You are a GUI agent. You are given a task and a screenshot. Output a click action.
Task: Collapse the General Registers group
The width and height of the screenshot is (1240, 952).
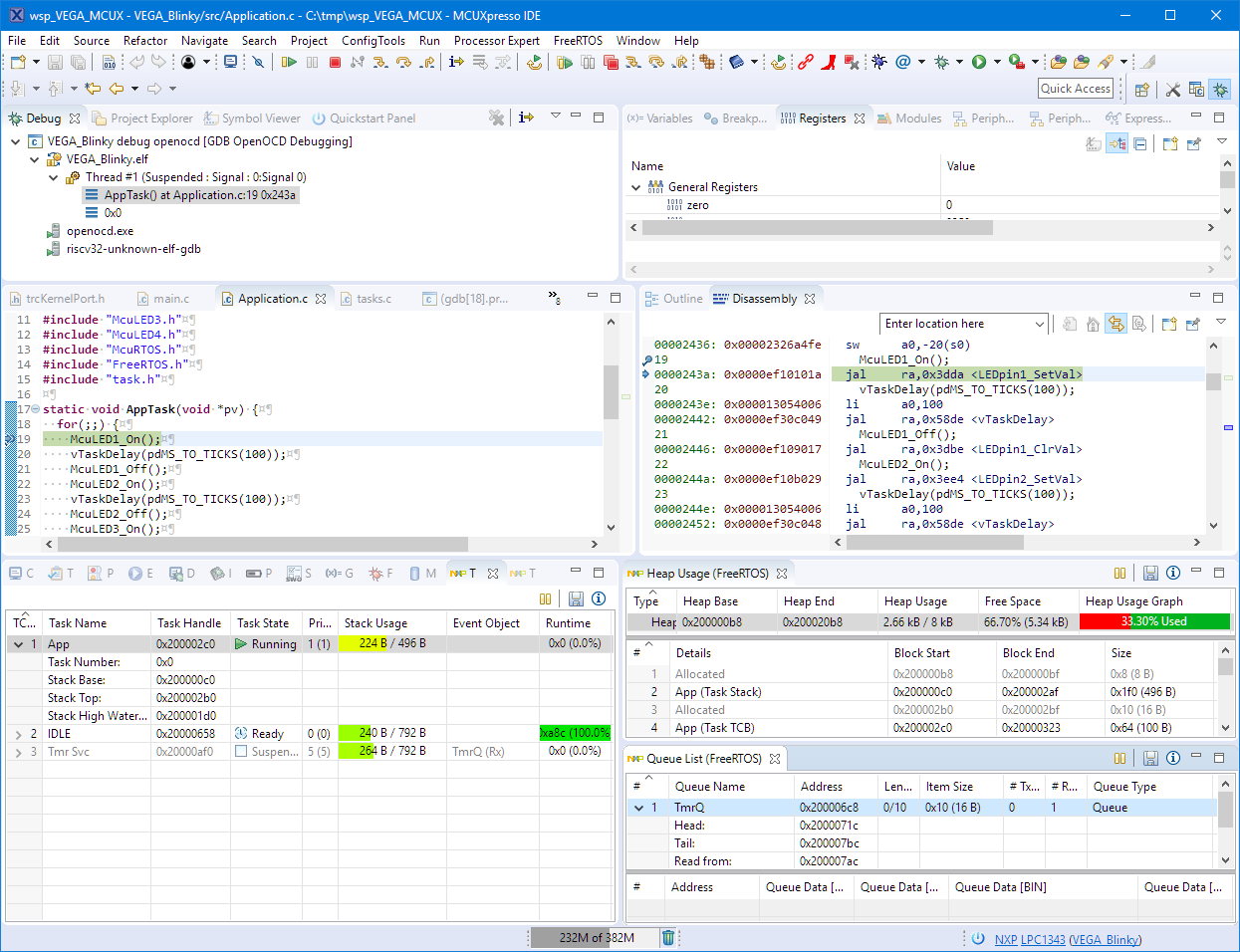[x=636, y=187]
